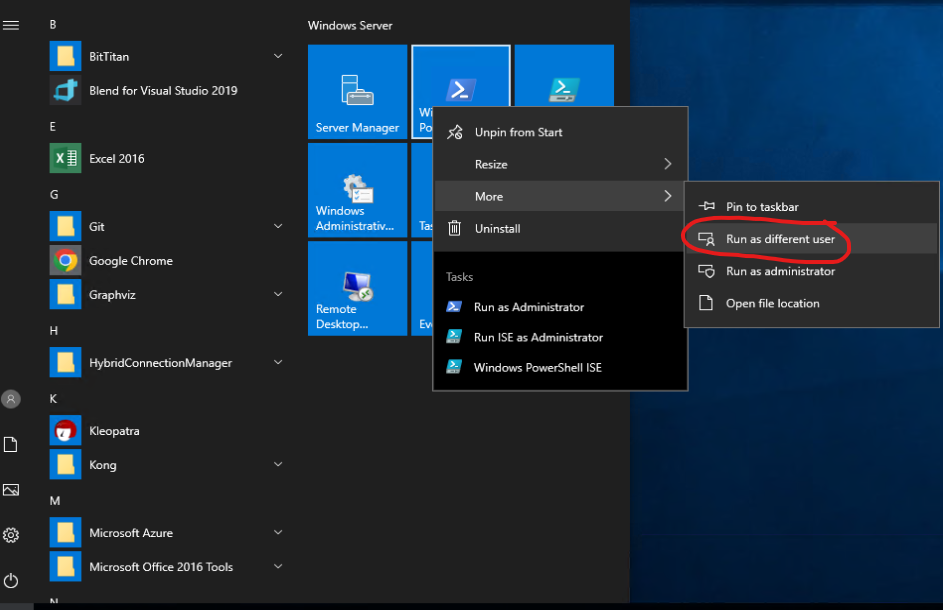Expand the Kong folder chevron

pyautogui.click(x=278, y=464)
